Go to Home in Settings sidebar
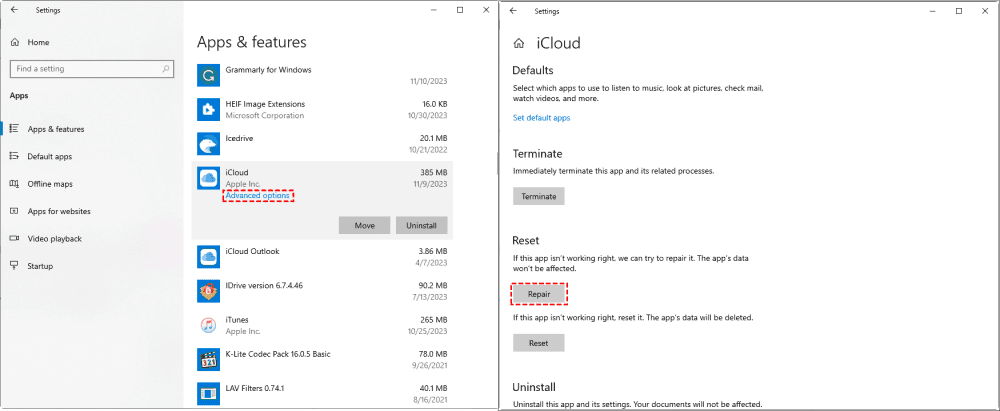This screenshot has height=411, width=1000. 38,42
